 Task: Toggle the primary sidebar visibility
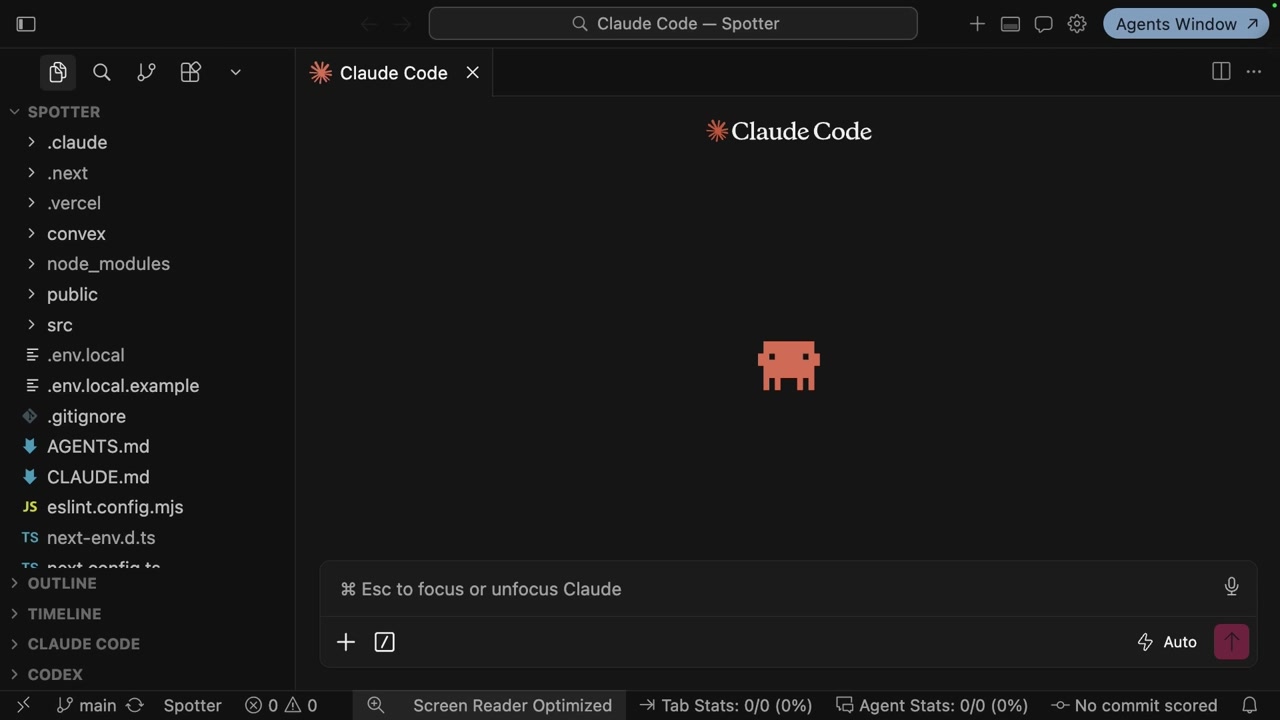[x=27, y=23]
